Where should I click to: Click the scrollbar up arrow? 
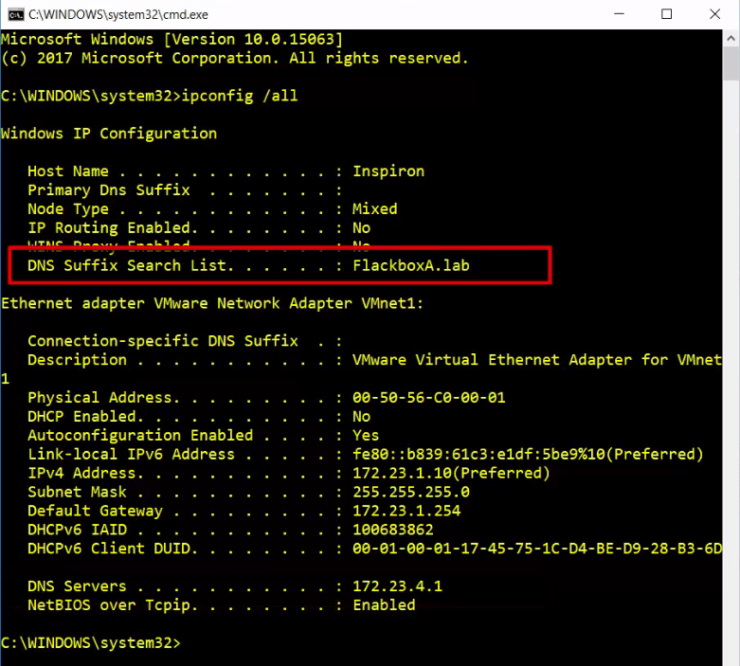731,38
